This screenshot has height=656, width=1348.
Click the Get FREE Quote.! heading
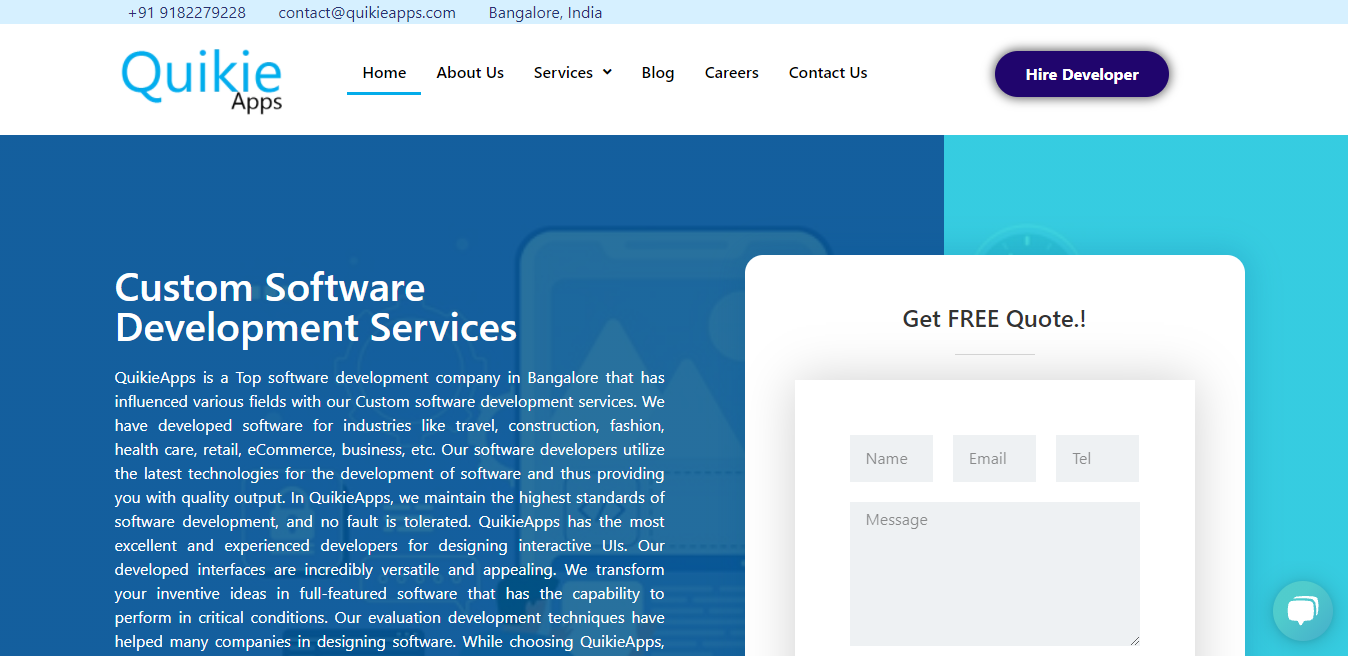pyautogui.click(x=994, y=319)
